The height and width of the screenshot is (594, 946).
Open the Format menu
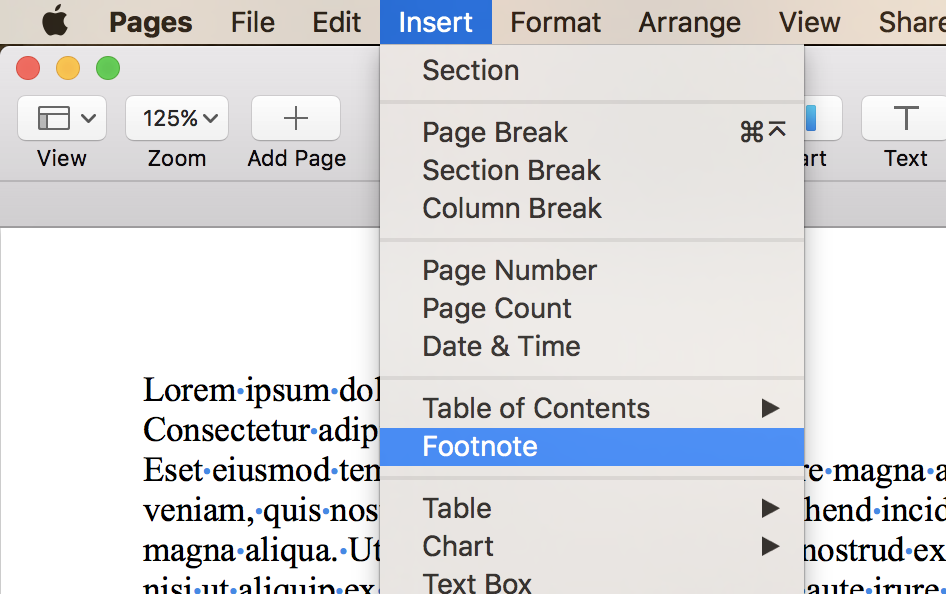[555, 22]
